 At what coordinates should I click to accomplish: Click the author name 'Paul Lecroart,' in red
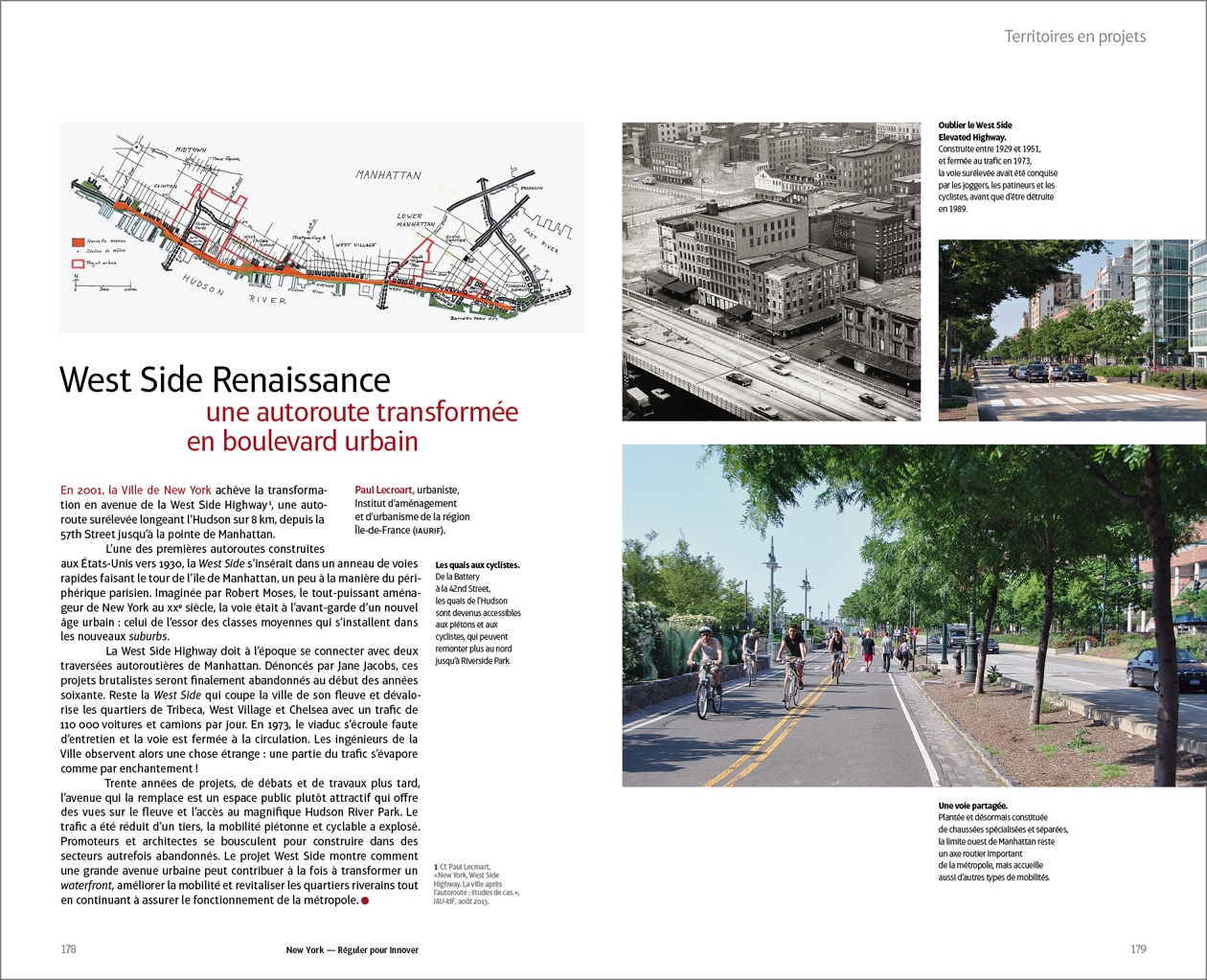pos(384,490)
